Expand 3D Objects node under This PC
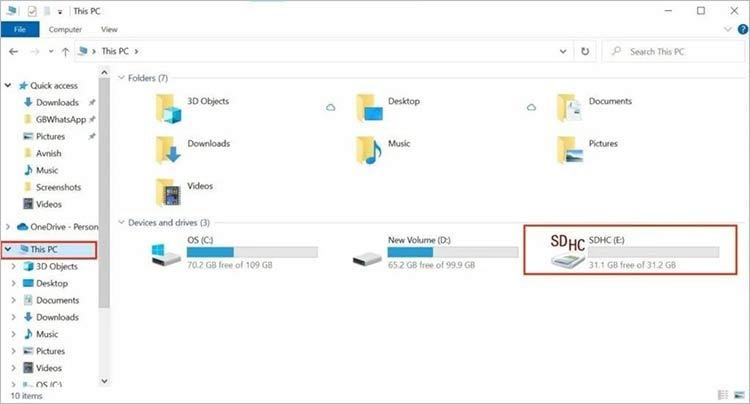Screen dimensions: 750x404 coord(13,266)
